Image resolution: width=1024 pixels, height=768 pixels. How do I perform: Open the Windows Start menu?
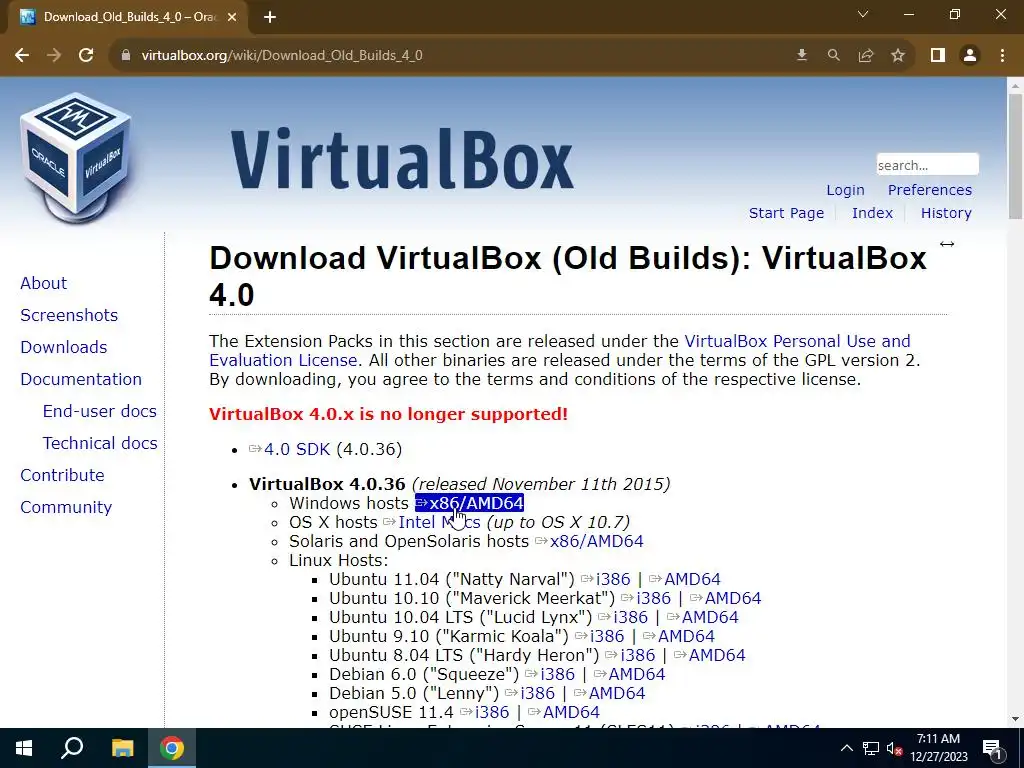(24, 748)
